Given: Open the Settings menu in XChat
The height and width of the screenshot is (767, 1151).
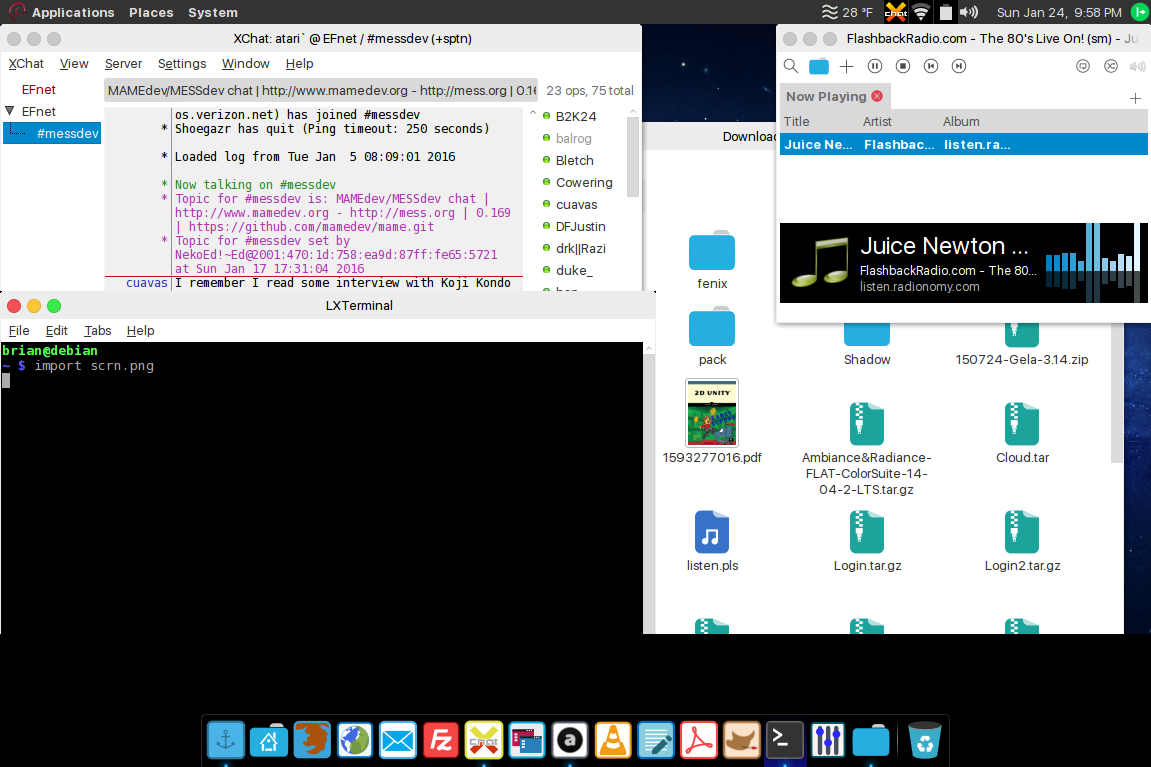Looking at the screenshot, I should [x=182, y=64].
